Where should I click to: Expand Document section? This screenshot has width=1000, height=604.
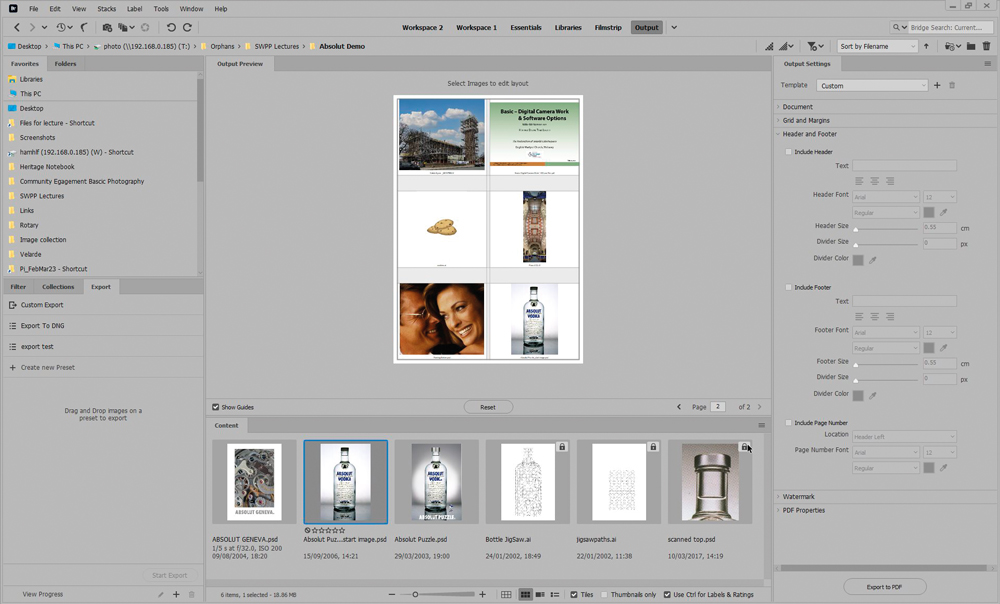click(x=797, y=107)
